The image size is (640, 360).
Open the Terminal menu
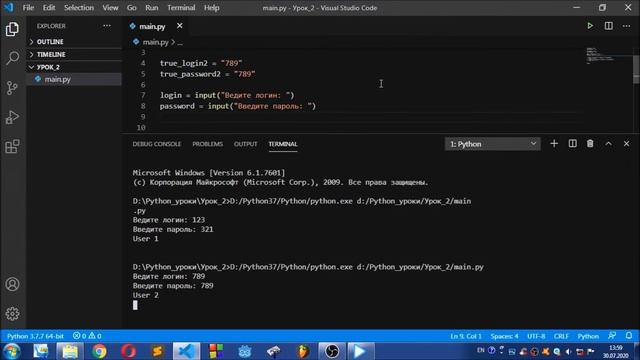(181, 8)
